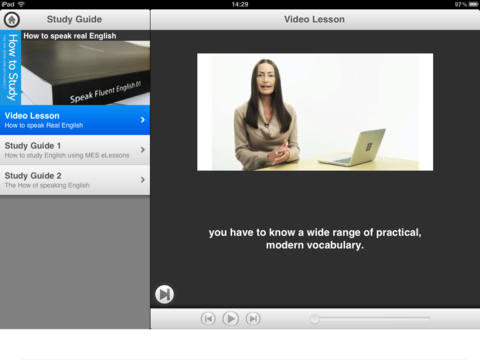Open Study Guide 1 row chevron

(143, 150)
